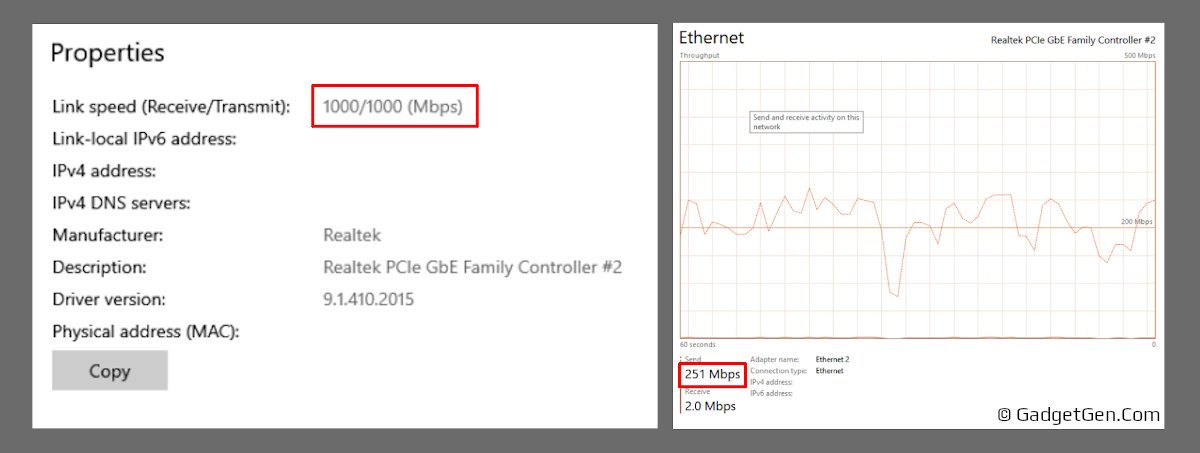
Task: Click the Copy button under Properties
Action: [x=110, y=371]
